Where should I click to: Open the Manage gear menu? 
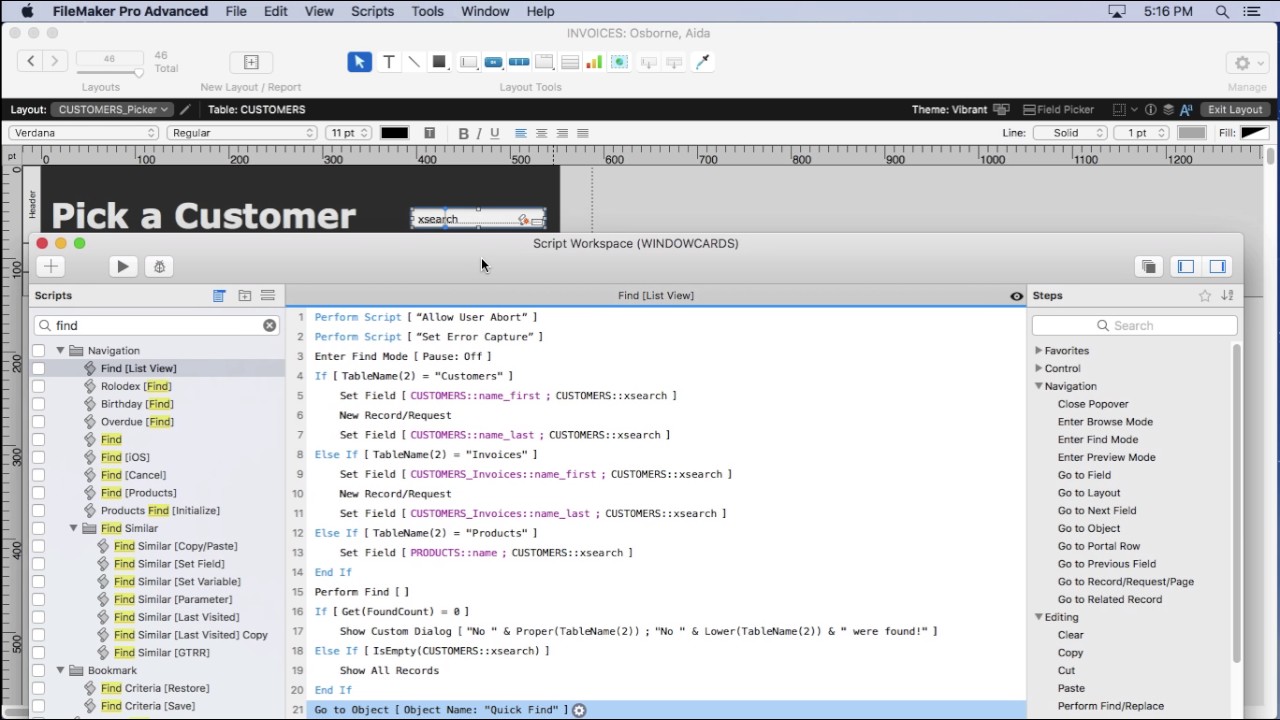pyautogui.click(x=1246, y=62)
